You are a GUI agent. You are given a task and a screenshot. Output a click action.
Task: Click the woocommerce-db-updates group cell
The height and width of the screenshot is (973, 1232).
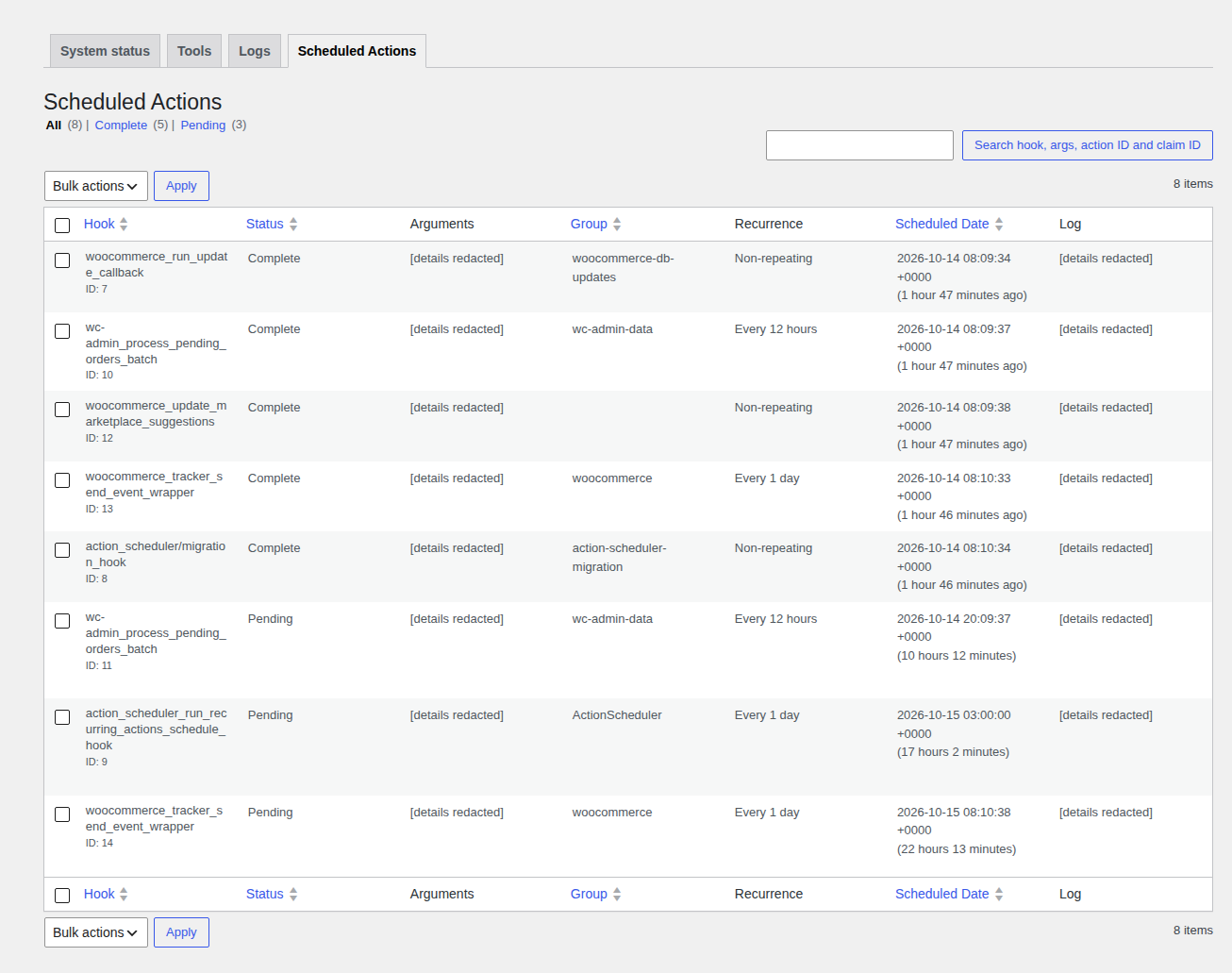coord(623,268)
